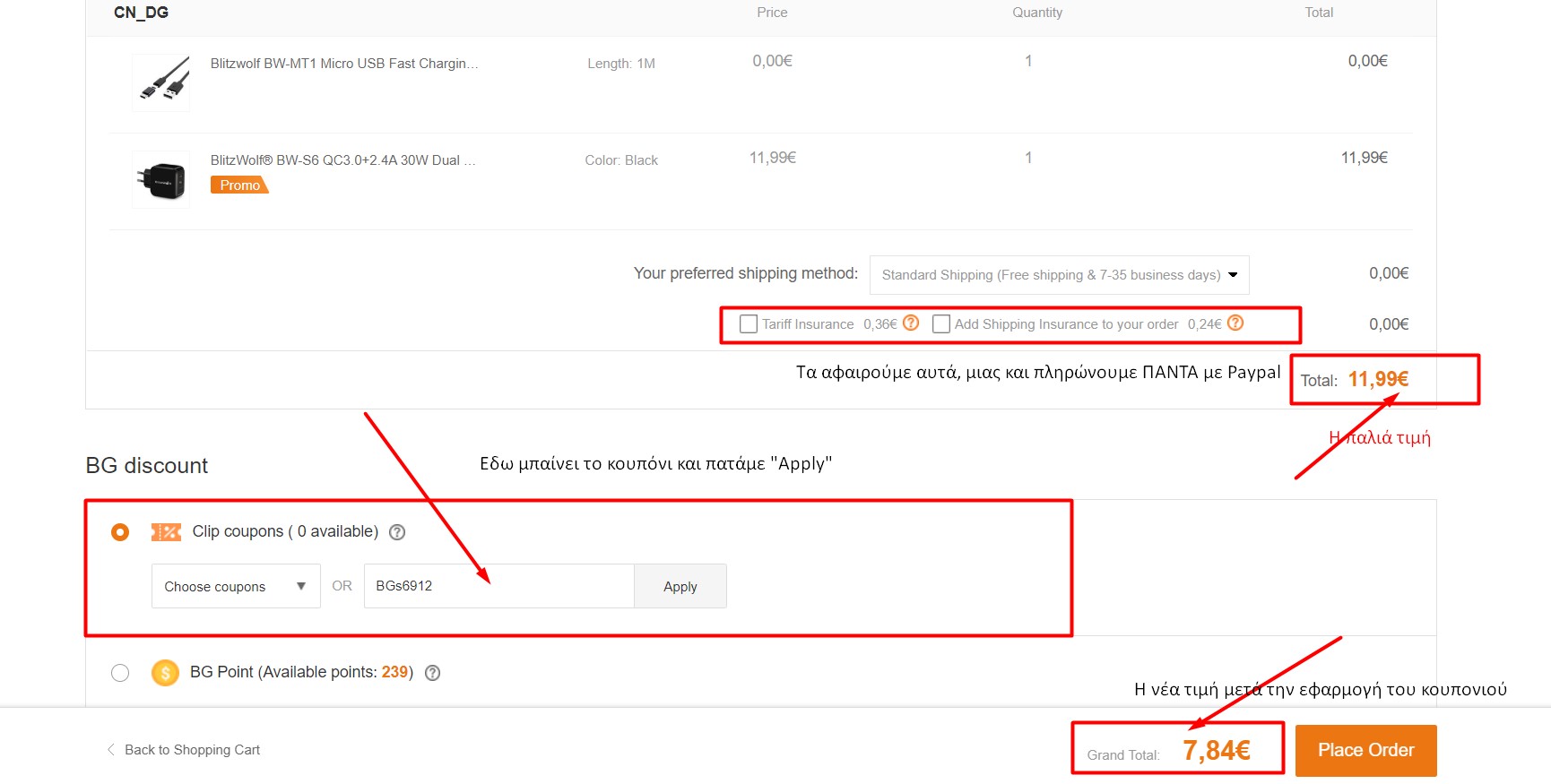Tick Add Shipping Insurance to your order

[x=941, y=323]
